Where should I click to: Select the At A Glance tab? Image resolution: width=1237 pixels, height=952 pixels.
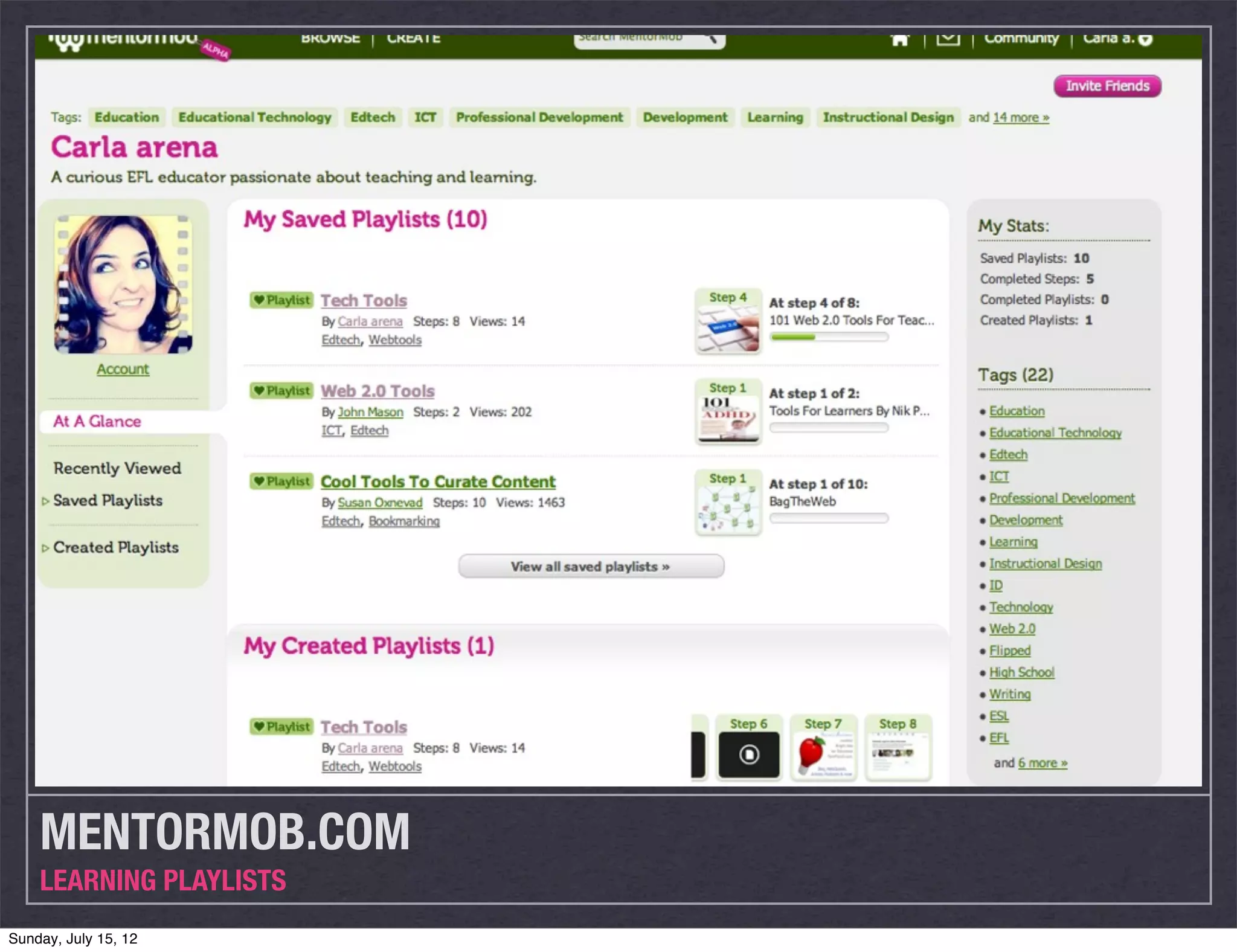97,421
